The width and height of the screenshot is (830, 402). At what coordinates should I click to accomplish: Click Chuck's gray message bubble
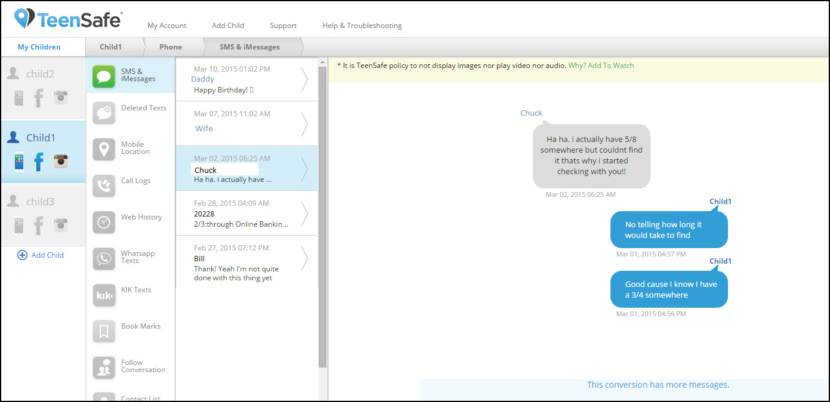point(591,156)
